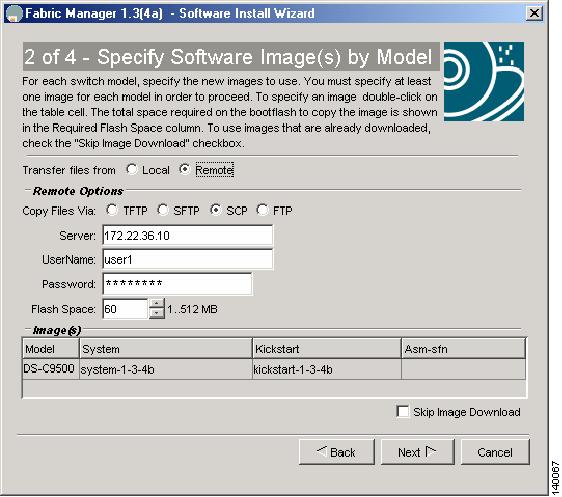Proceed with the Next button
Screen dimensions: 562x497
(x=417, y=452)
